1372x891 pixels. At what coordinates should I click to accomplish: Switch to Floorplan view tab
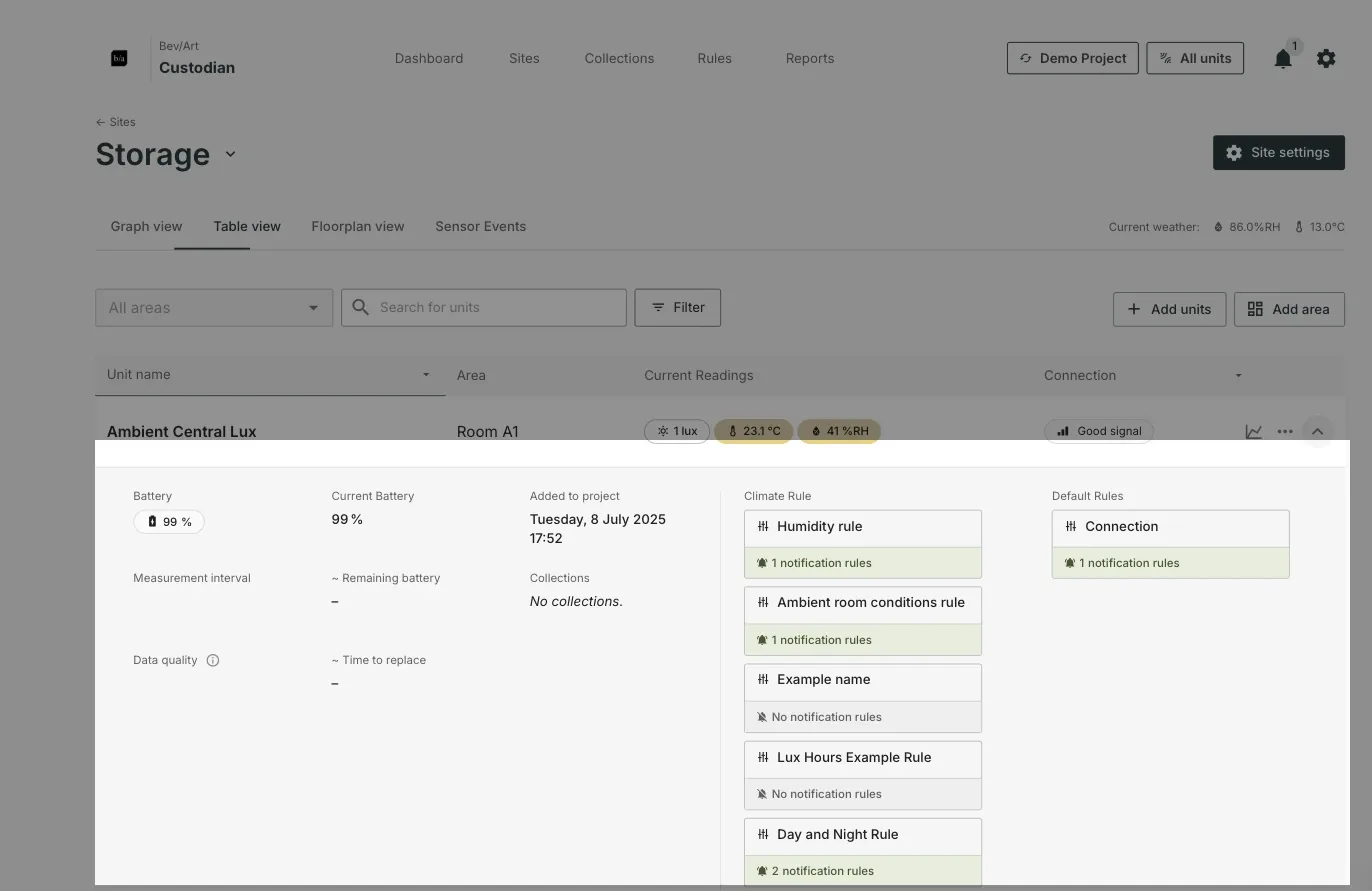(358, 226)
